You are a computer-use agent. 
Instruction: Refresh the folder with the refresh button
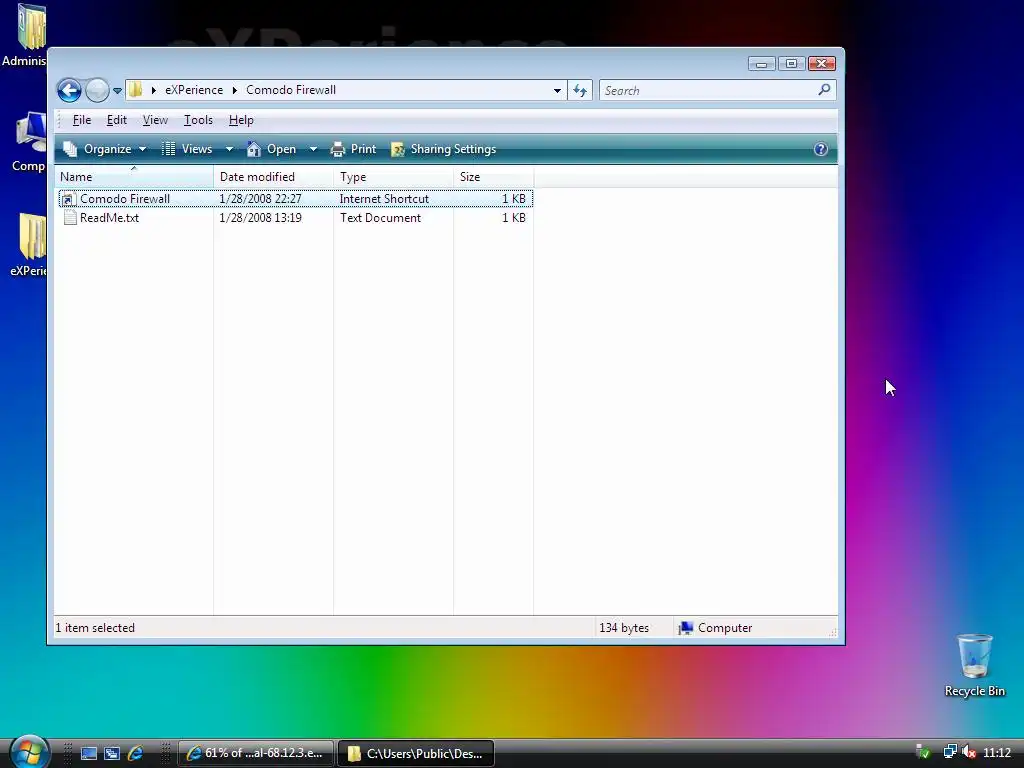point(580,91)
